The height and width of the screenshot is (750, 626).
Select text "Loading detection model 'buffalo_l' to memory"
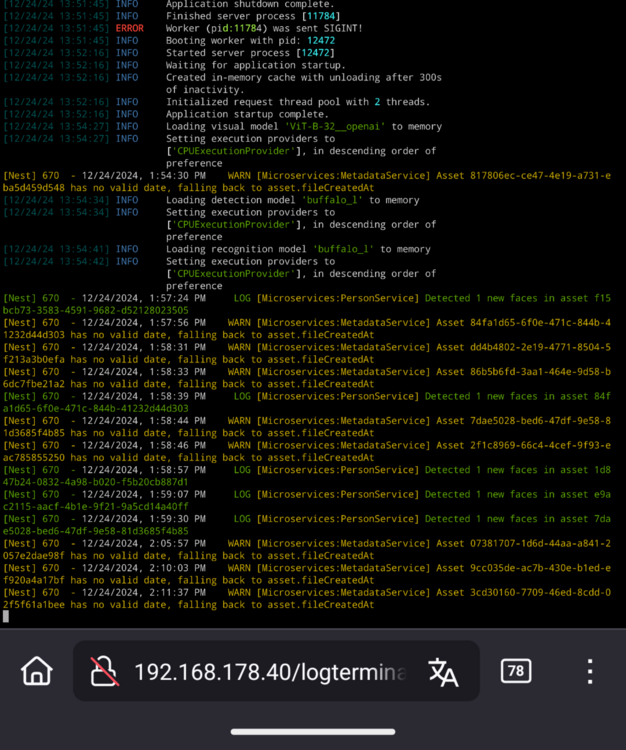(x=293, y=200)
